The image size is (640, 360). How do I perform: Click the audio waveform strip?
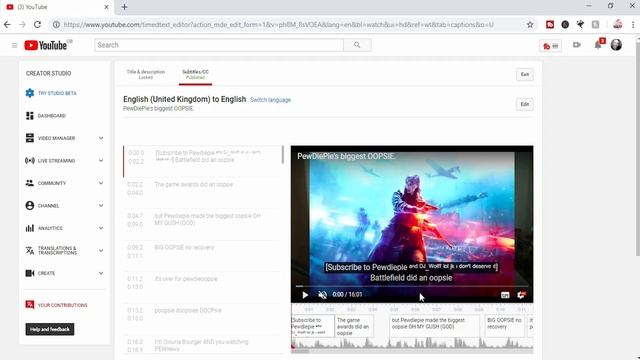click(x=412, y=344)
